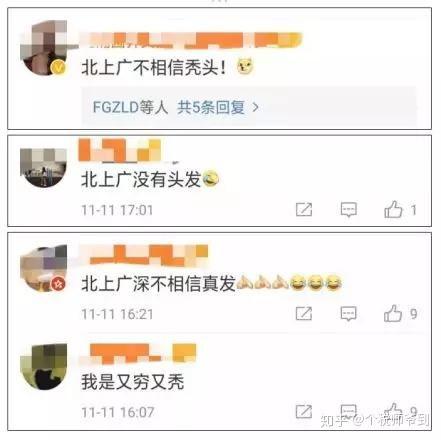Open username above 我是又穷又秃 comment
This screenshot has width=441, height=440.
click(138, 353)
